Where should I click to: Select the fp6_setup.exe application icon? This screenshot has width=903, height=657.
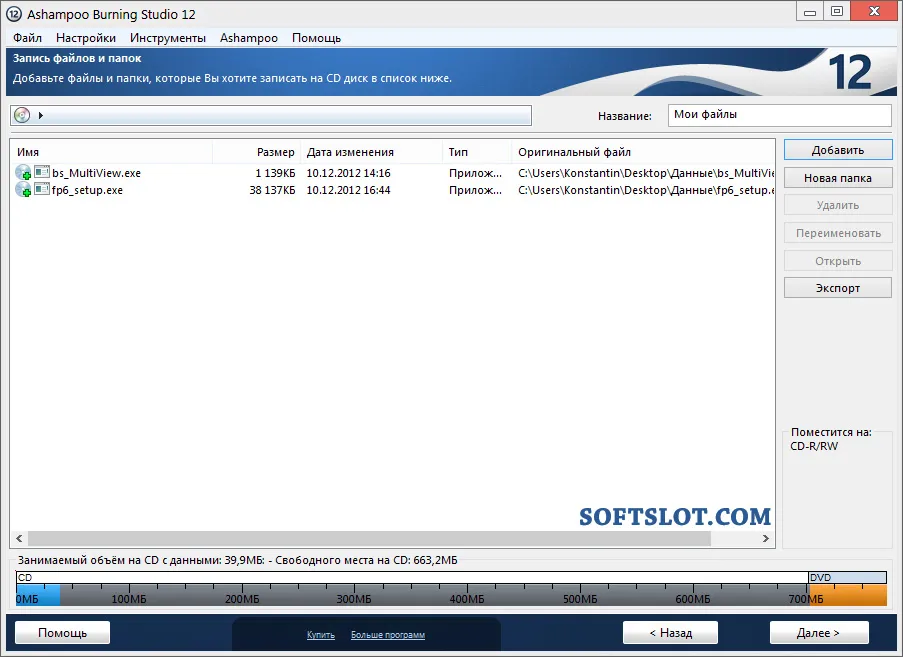(41, 189)
